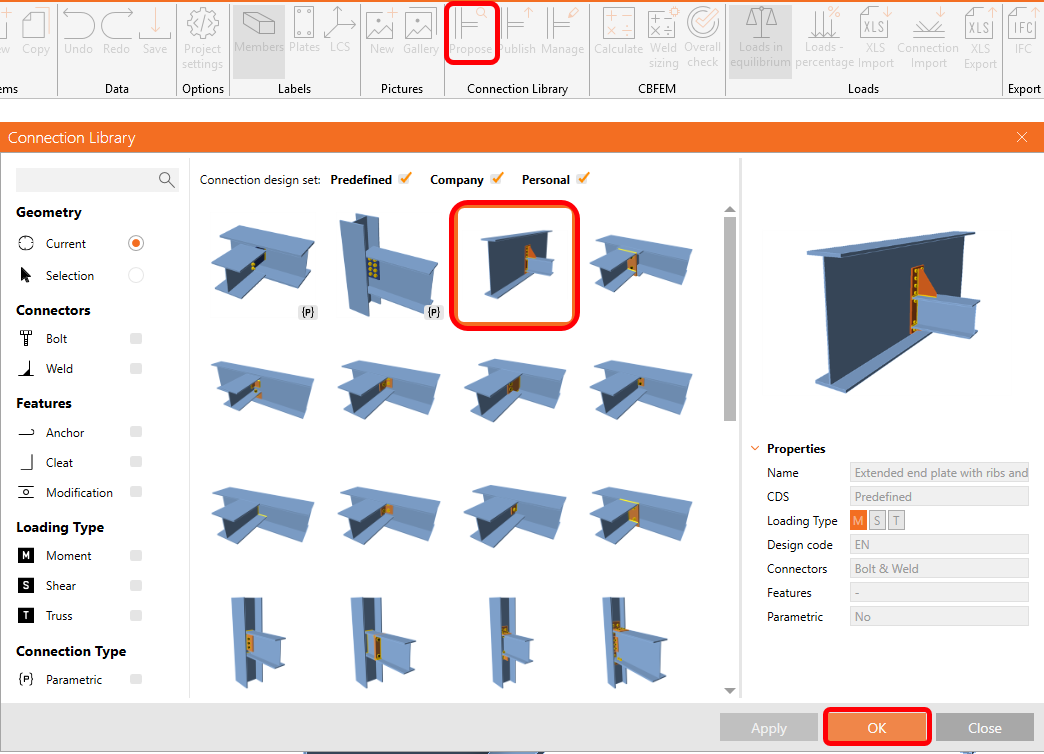Enable the Truss loading type filter
The height and width of the screenshot is (754, 1044).
(136, 615)
